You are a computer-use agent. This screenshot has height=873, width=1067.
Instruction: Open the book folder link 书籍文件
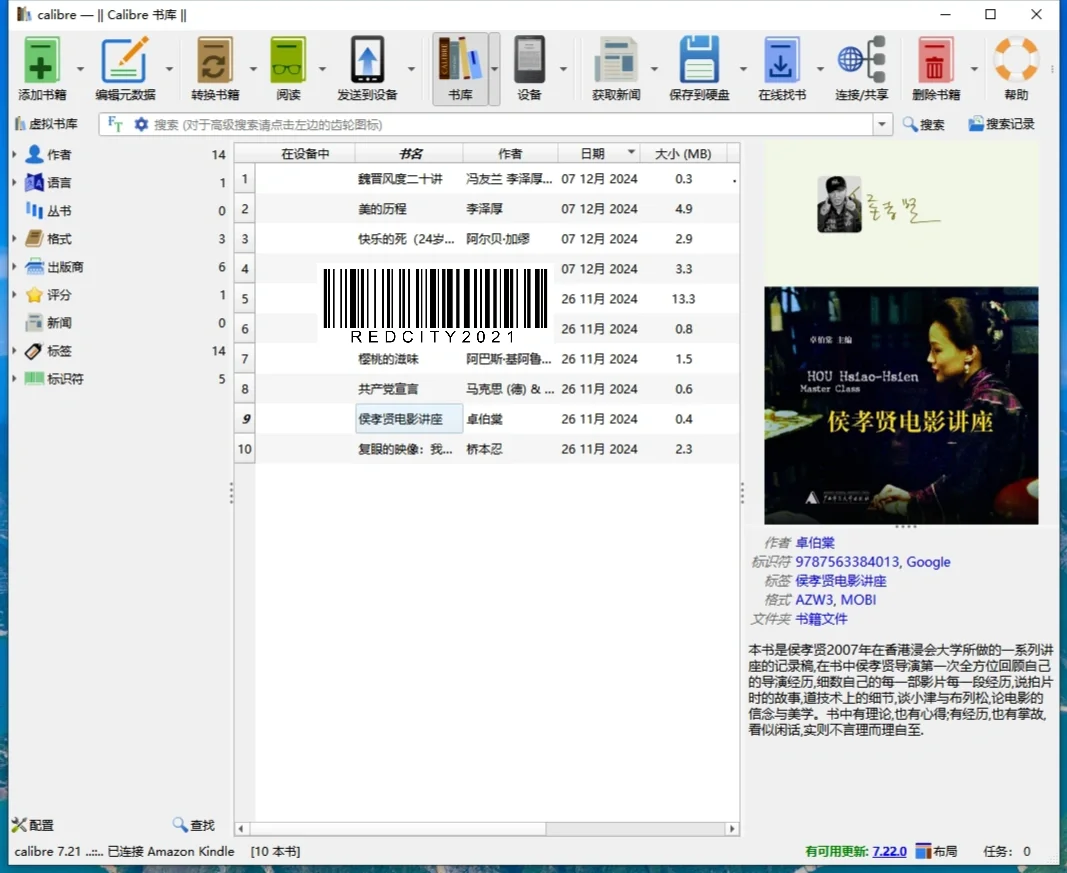(x=821, y=619)
